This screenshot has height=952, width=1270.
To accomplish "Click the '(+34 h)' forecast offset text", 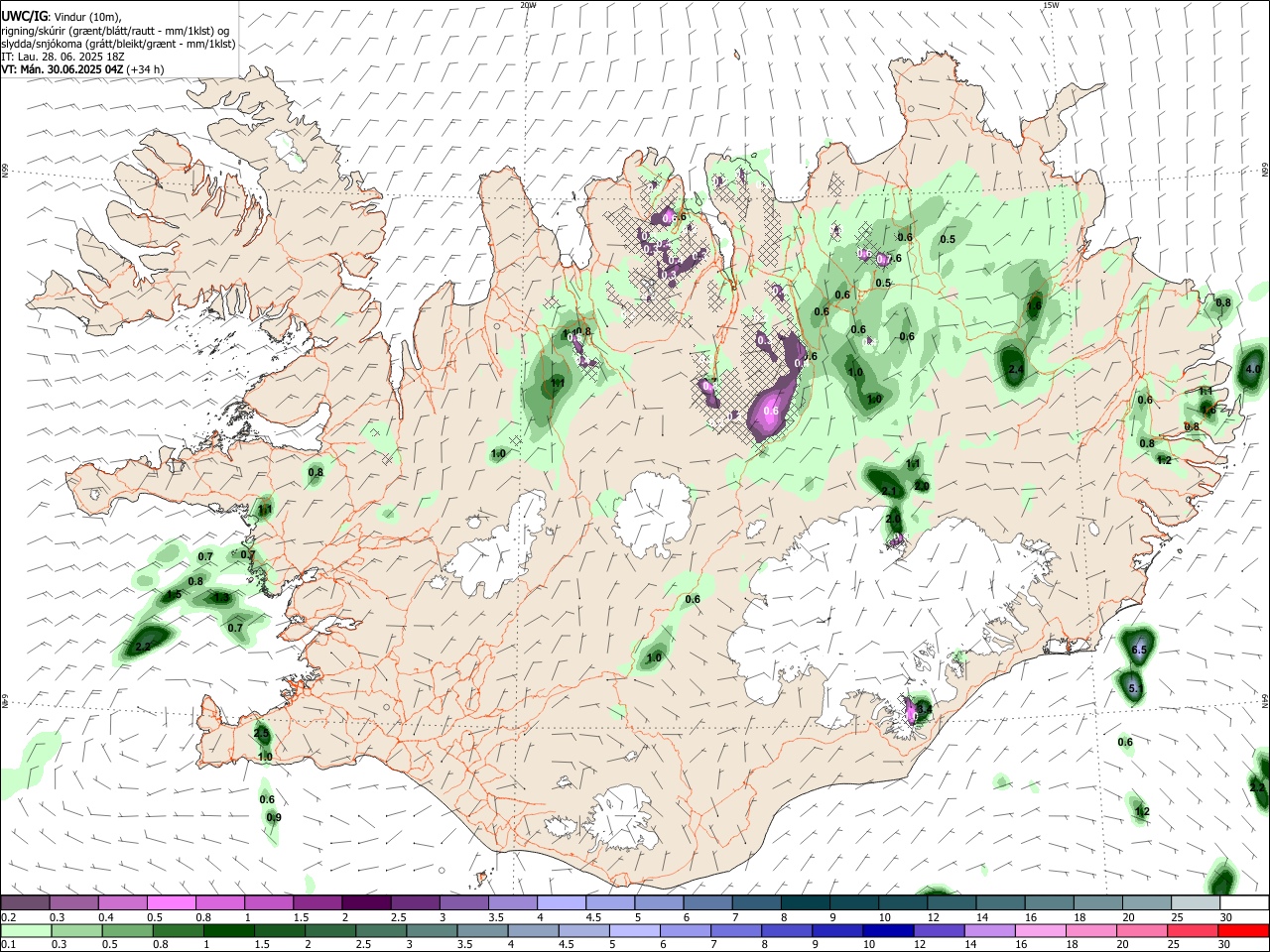I will point(146,69).
